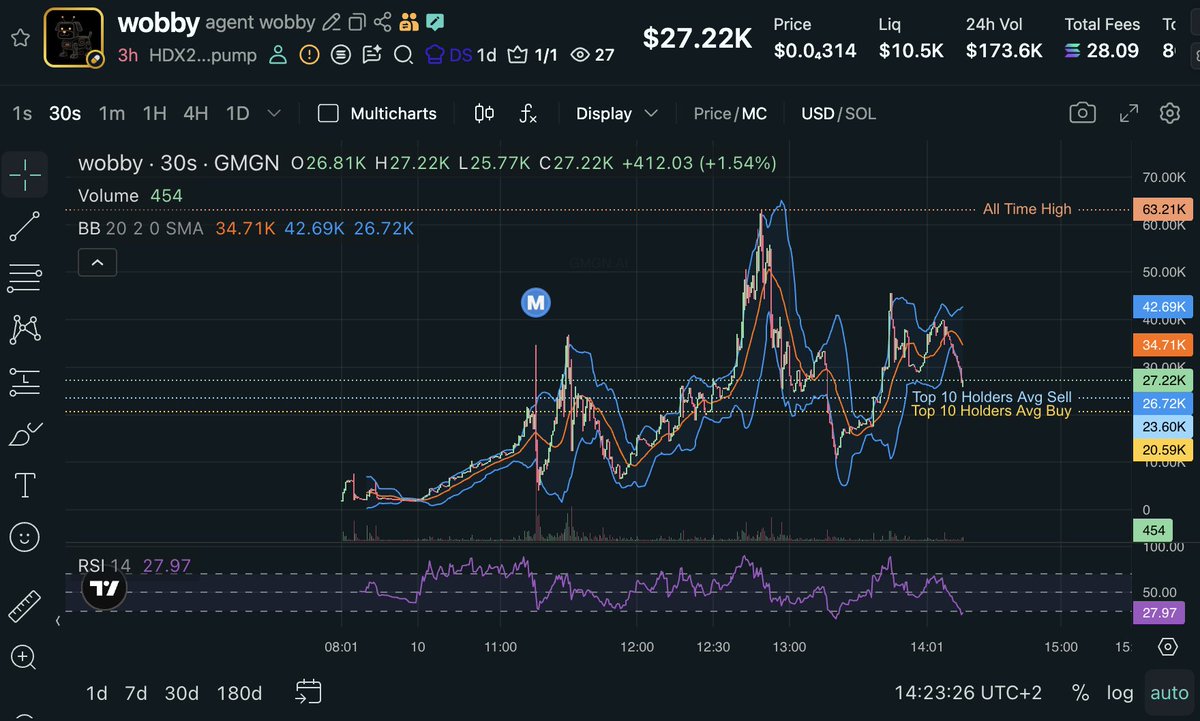Collapse the indicator legend chevron

point(98,263)
